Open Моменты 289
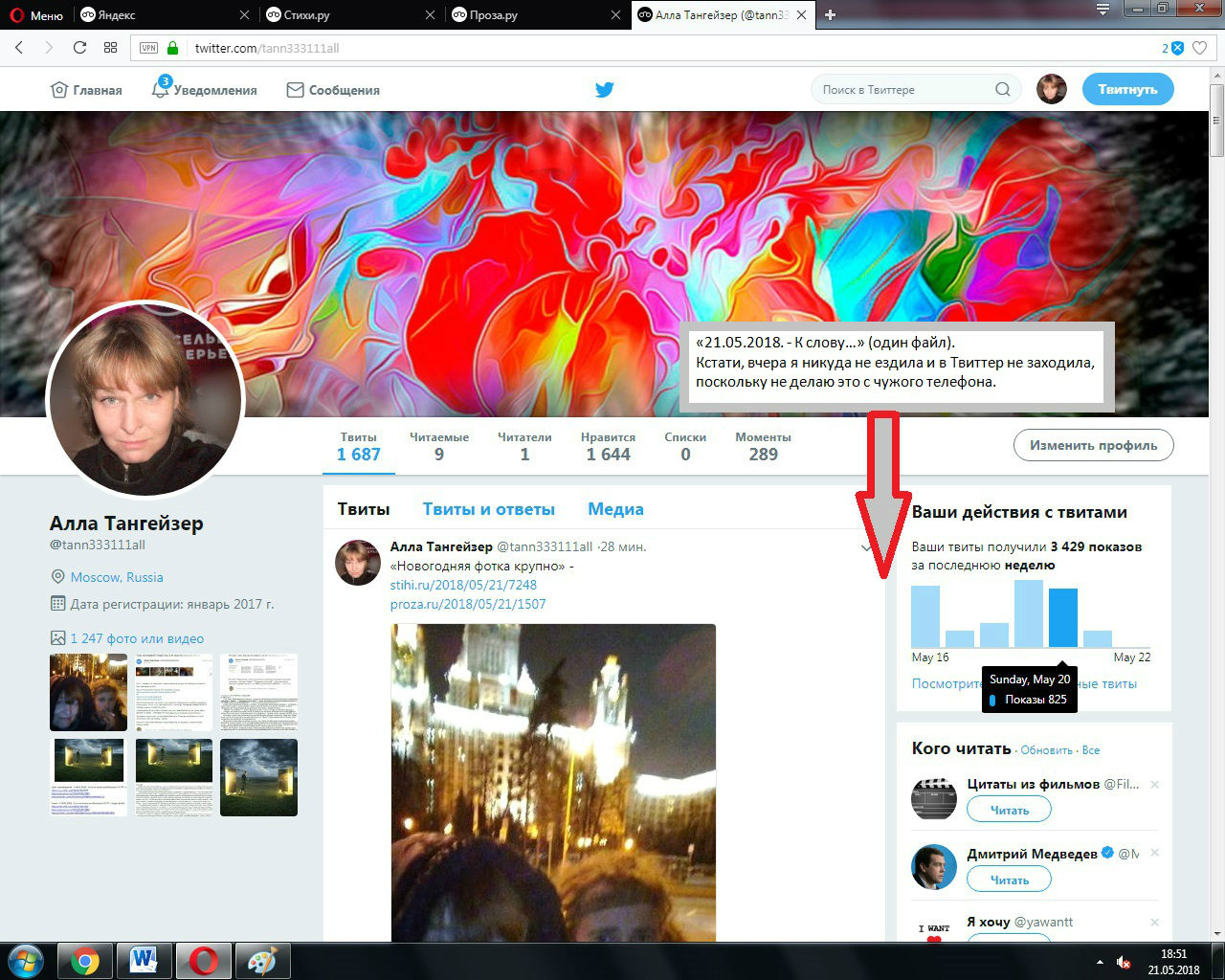Viewport: 1225px width, 980px height. point(763,447)
